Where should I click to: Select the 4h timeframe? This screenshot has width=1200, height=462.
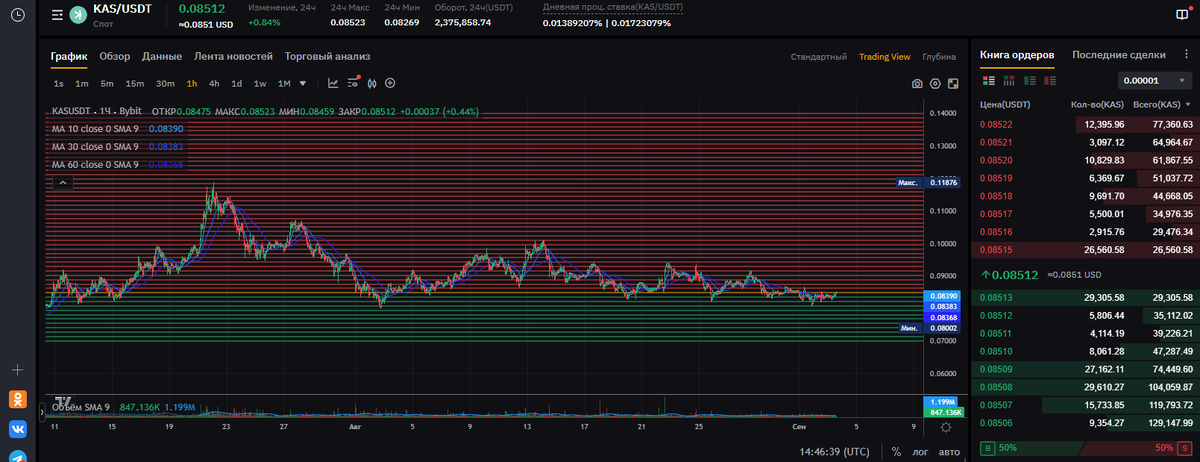[x=214, y=84]
